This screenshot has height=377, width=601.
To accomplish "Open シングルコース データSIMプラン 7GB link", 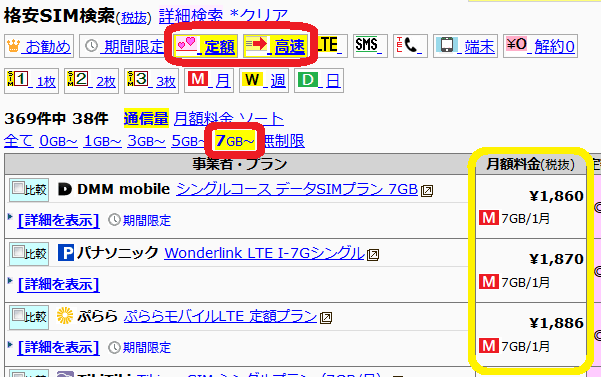I will 297,189.
